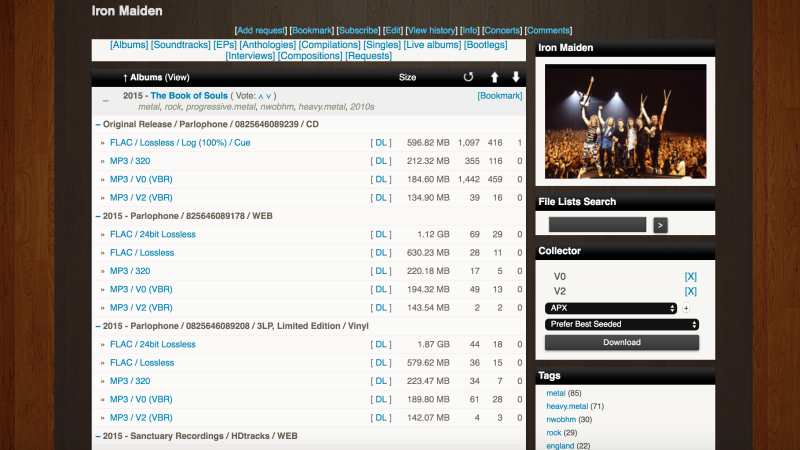The image size is (800, 450).
Task: Jump to the Albums section
Action: point(129,45)
